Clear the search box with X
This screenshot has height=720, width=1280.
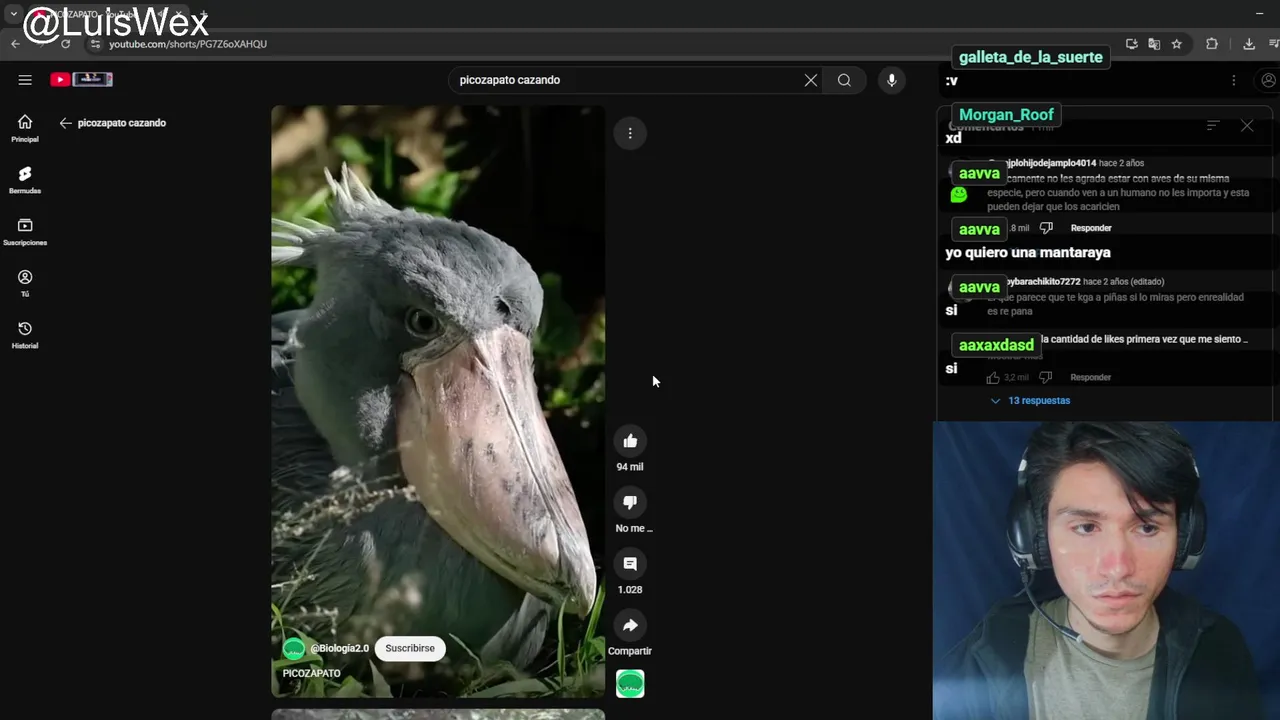tap(811, 80)
